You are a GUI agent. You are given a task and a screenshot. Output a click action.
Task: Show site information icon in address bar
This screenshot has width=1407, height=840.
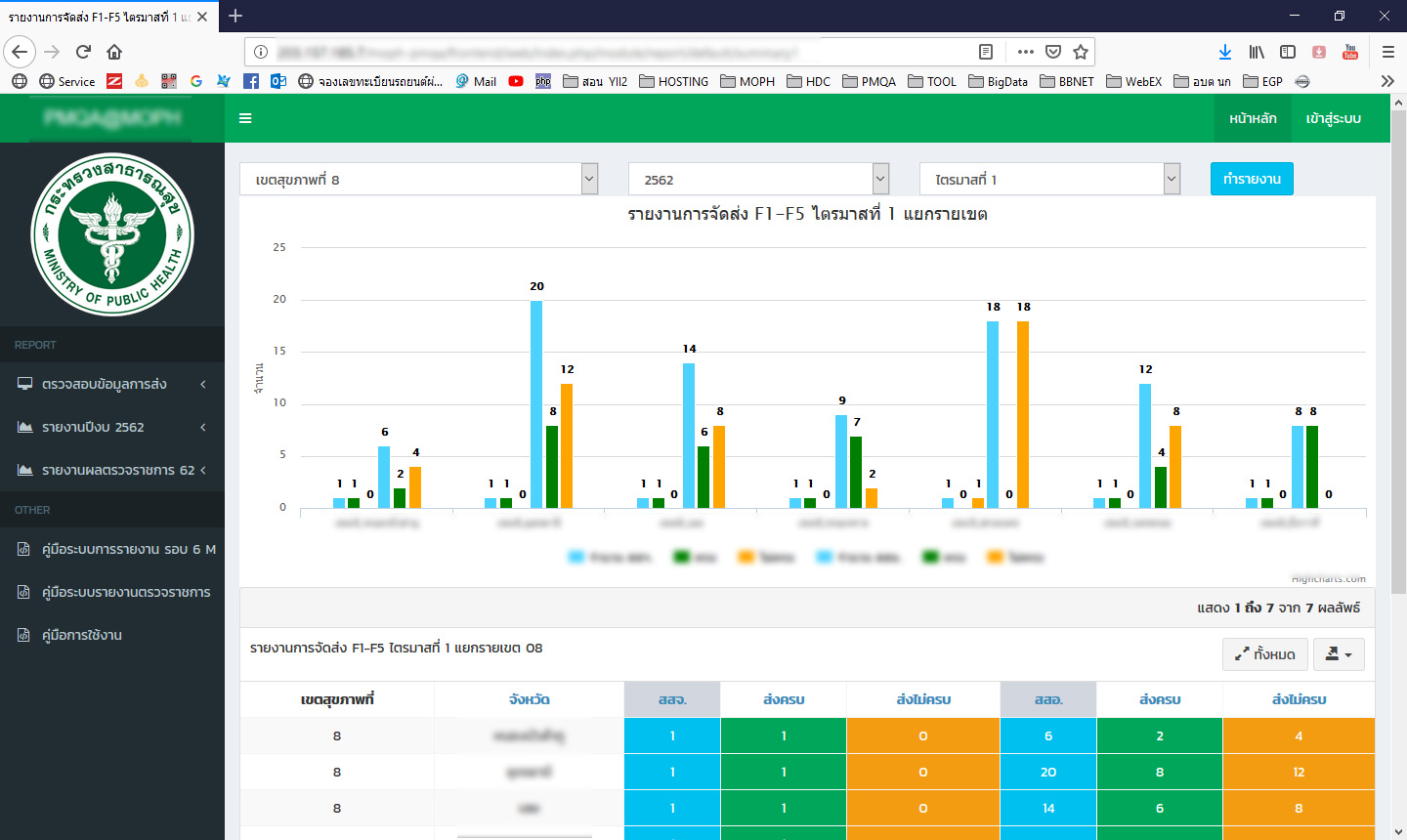pyautogui.click(x=261, y=52)
